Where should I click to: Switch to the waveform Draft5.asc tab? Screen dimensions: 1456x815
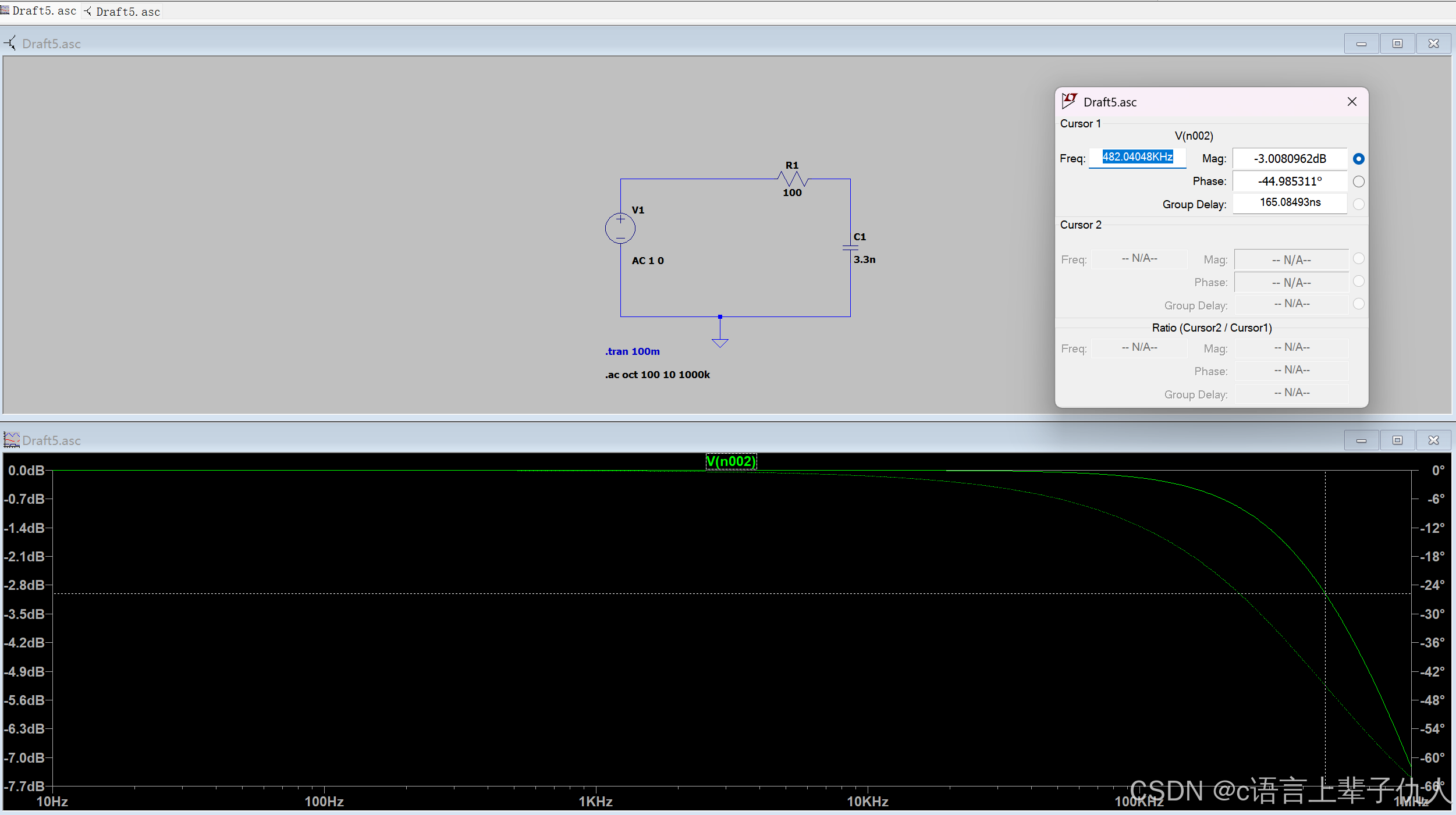click(x=39, y=11)
